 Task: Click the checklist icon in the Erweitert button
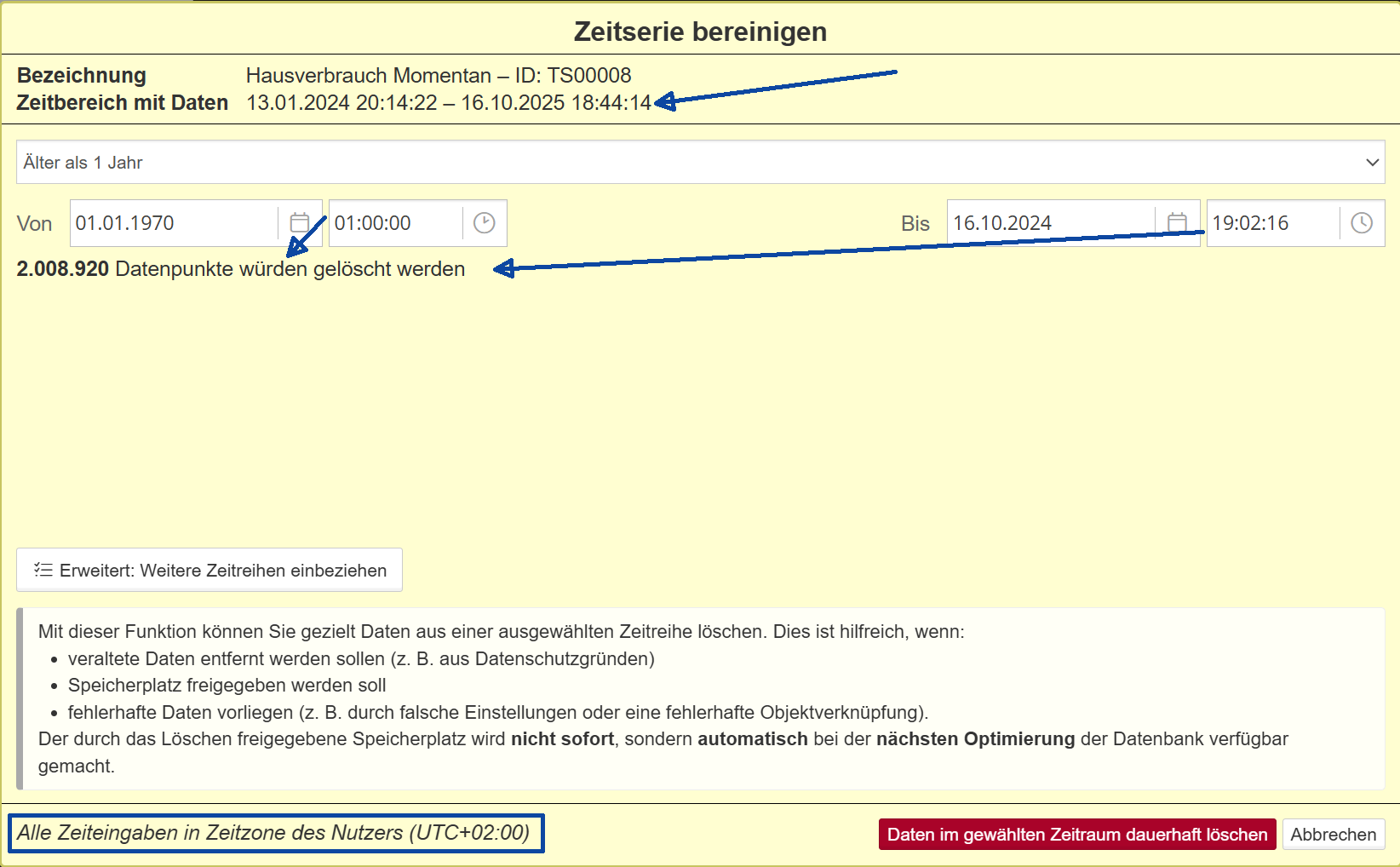pyautogui.click(x=43, y=570)
